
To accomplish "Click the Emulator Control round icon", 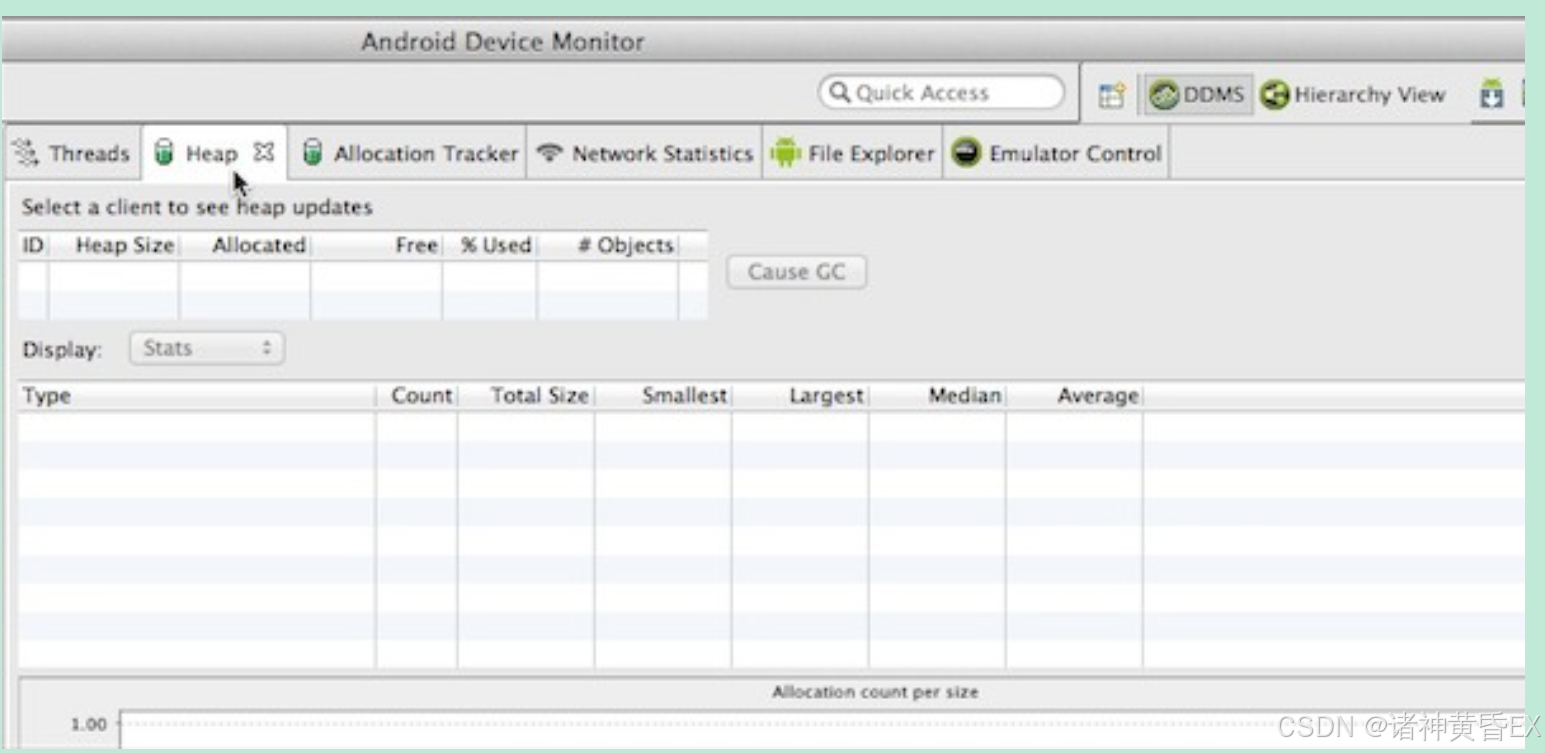I will pos(965,153).
